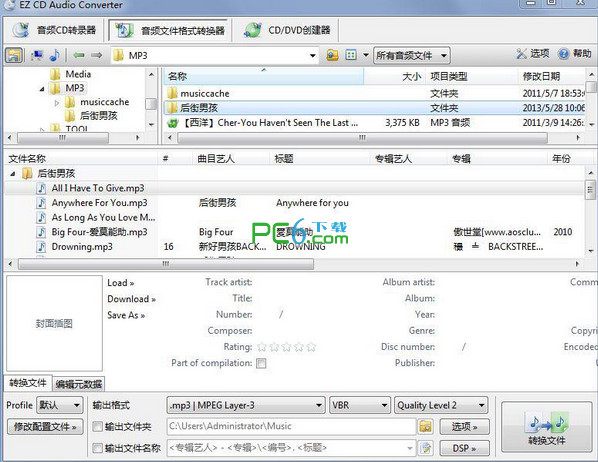Open the Save As » menu

coord(126,316)
